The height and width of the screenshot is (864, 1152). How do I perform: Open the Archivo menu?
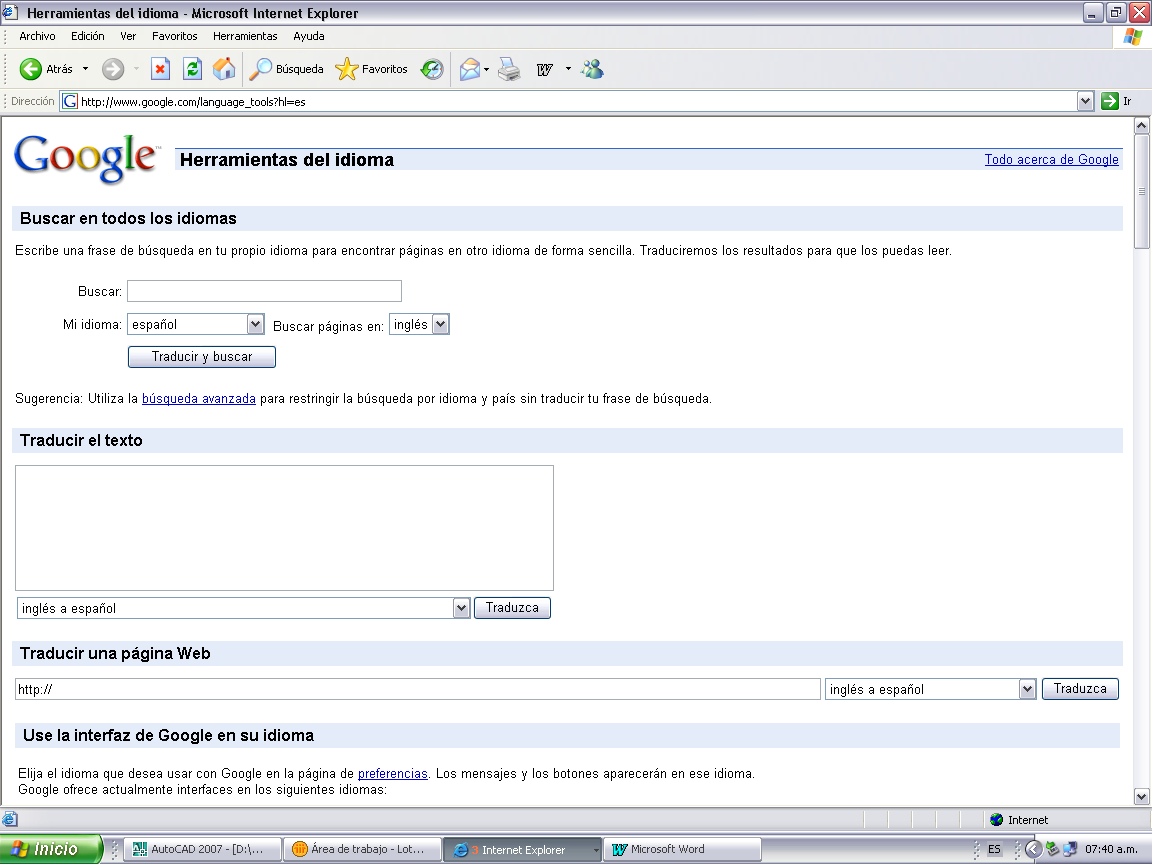coord(37,36)
